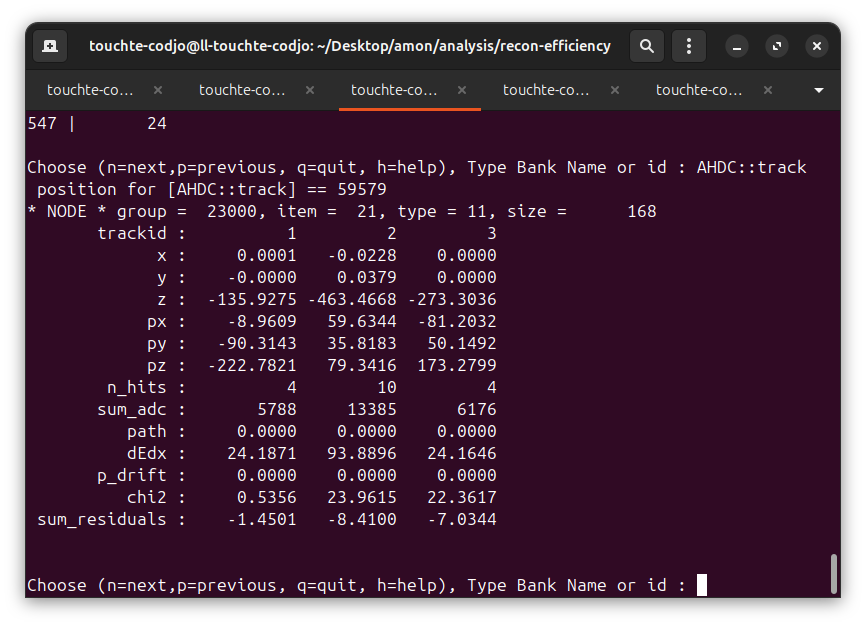Image resolution: width=866 pixels, height=626 pixels.
Task: Open the terminal search tool
Action: (647, 46)
